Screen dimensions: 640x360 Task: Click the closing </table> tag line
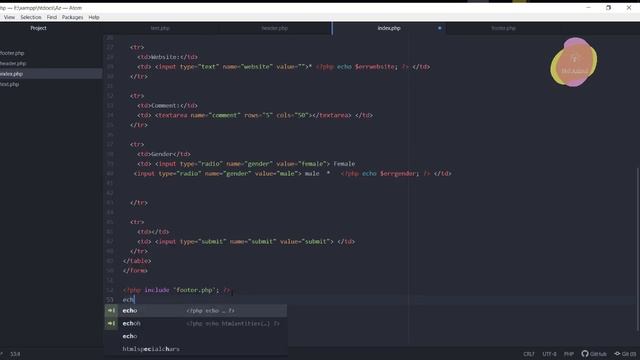pyautogui.click(x=137, y=261)
